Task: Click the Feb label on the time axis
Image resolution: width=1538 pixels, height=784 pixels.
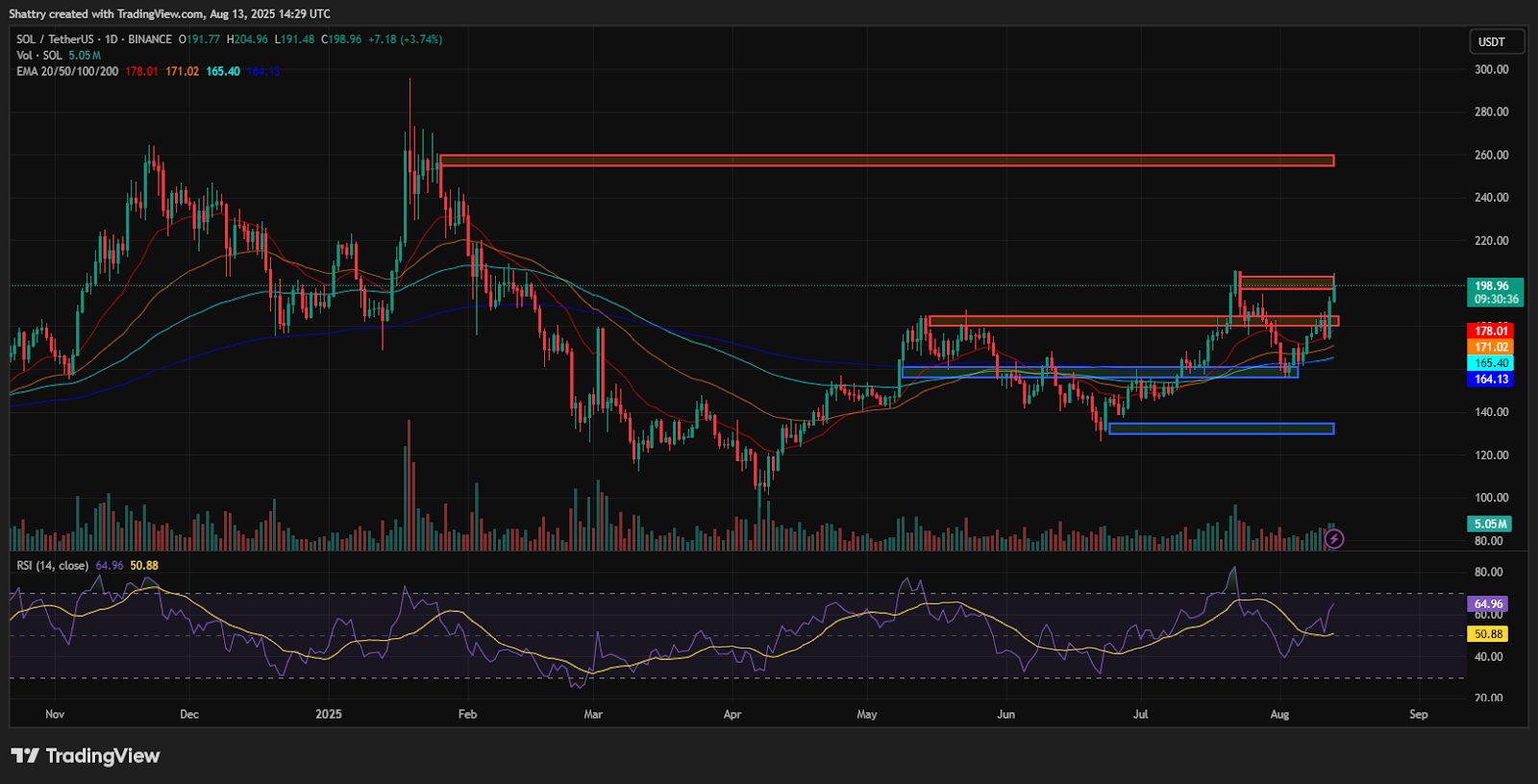Action: [x=467, y=714]
